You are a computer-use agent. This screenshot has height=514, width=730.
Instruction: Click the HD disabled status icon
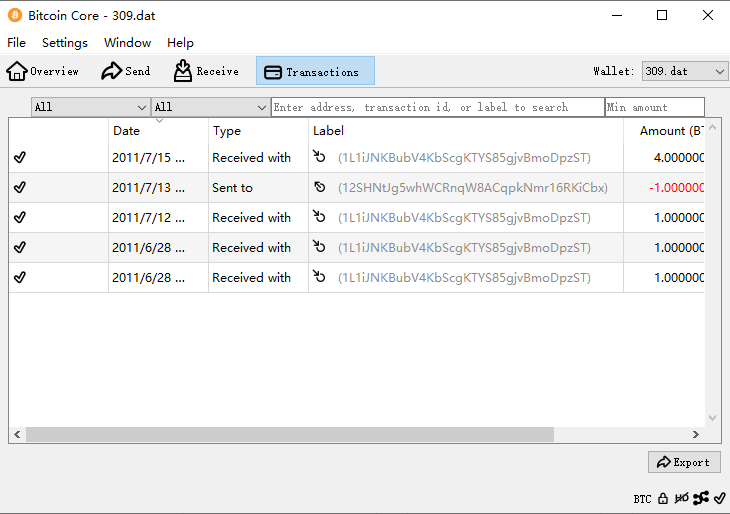[x=682, y=498]
